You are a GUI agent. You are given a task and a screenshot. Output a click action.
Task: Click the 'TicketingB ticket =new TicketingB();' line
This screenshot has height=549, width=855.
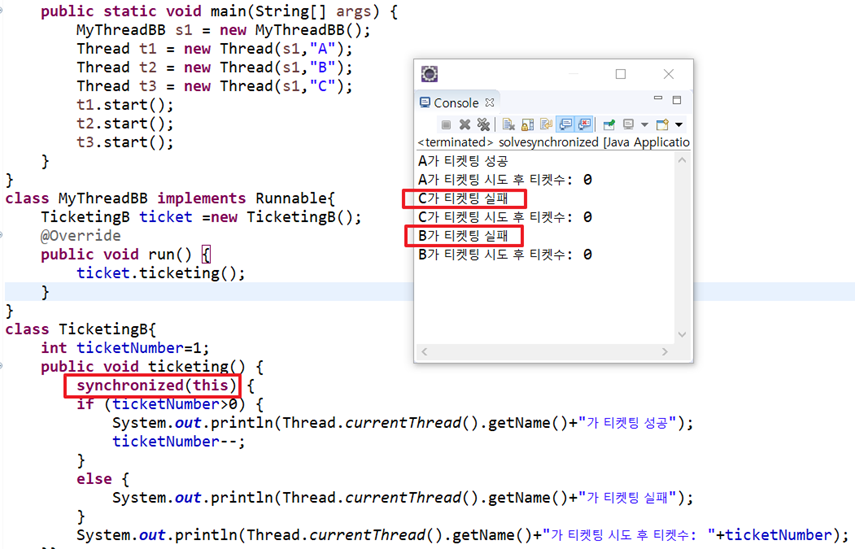click(201, 217)
